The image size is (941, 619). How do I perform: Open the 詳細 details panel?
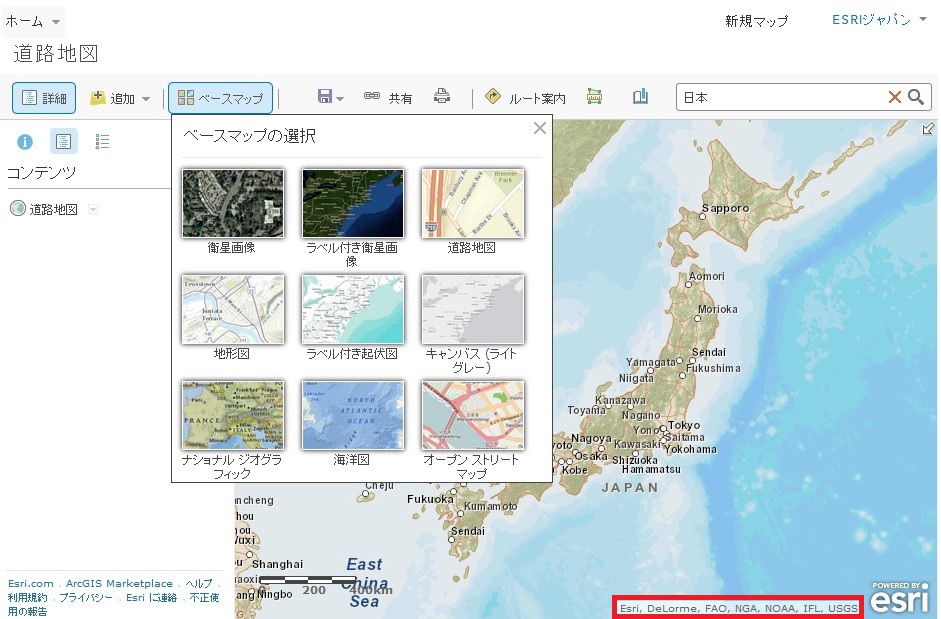(x=44, y=98)
